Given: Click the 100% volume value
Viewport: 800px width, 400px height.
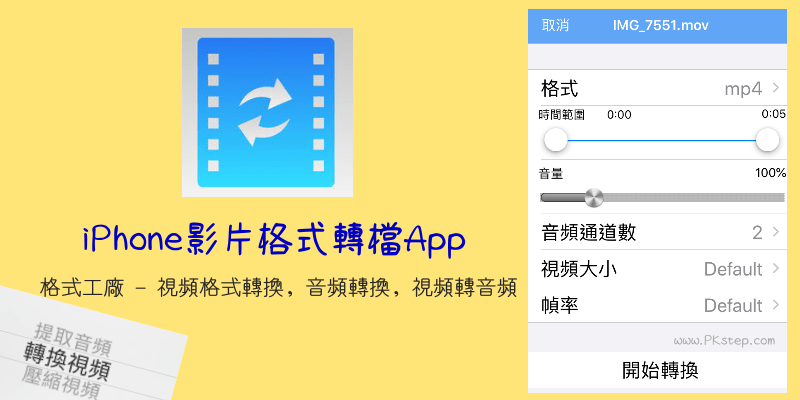Looking at the screenshot, I should coord(770,173).
